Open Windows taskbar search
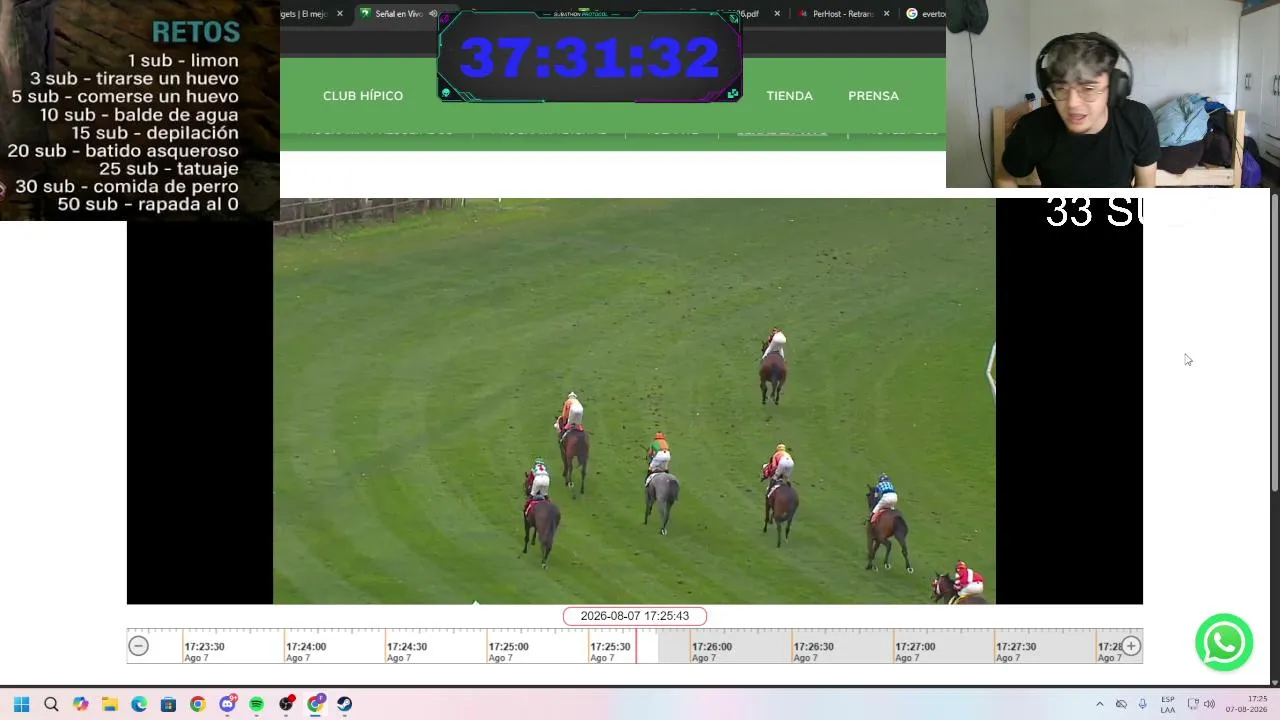 (51, 704)
